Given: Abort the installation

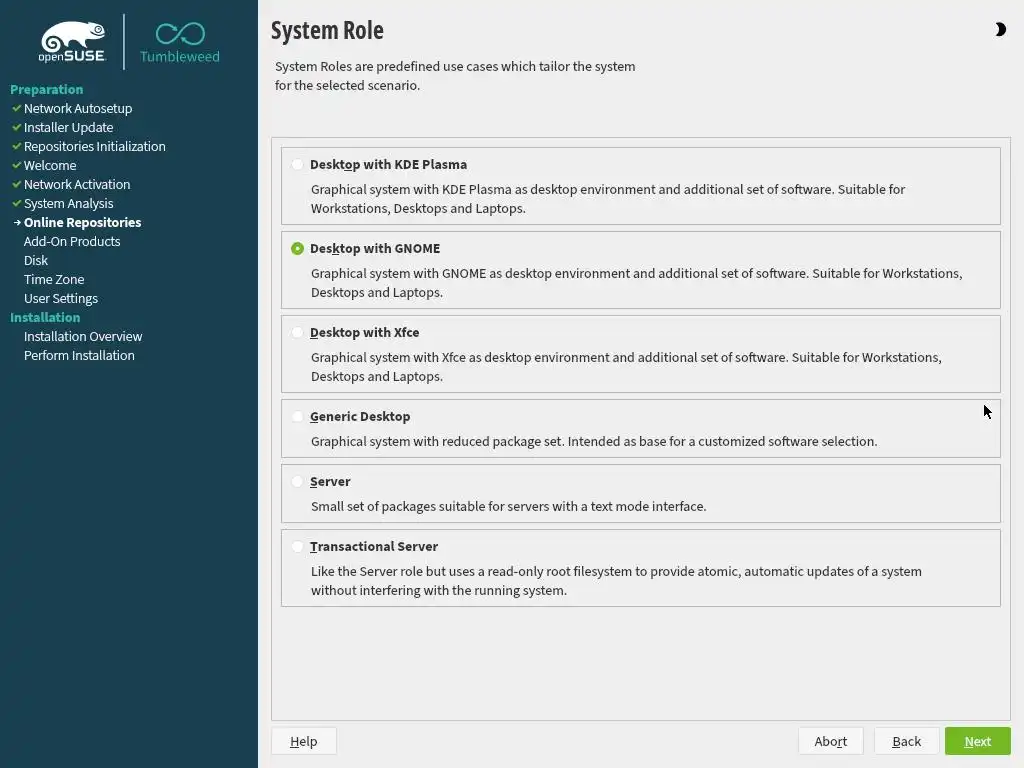Looking at the screenshot, I should point(830,741).
